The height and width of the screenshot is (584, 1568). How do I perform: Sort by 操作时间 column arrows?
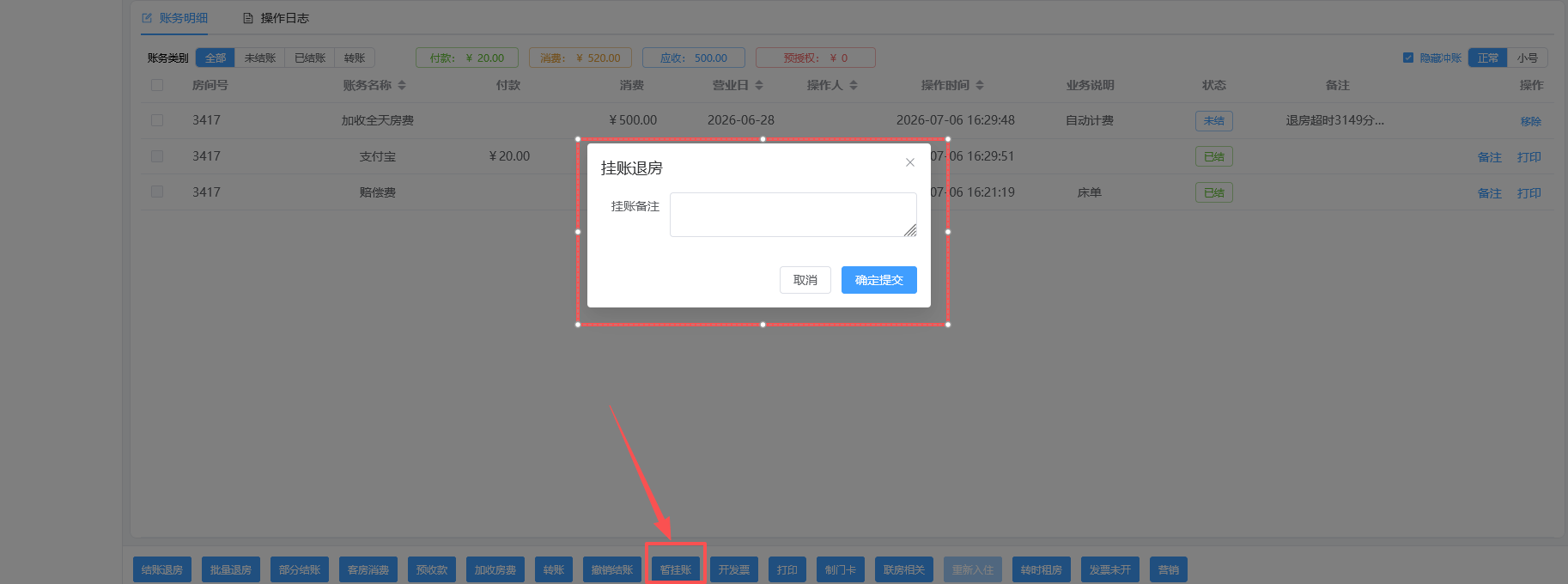pos(980,85)
